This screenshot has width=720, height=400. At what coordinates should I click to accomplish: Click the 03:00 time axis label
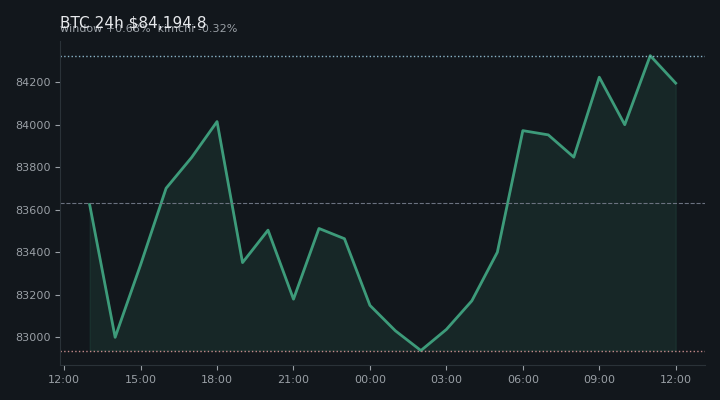[446, 379]
